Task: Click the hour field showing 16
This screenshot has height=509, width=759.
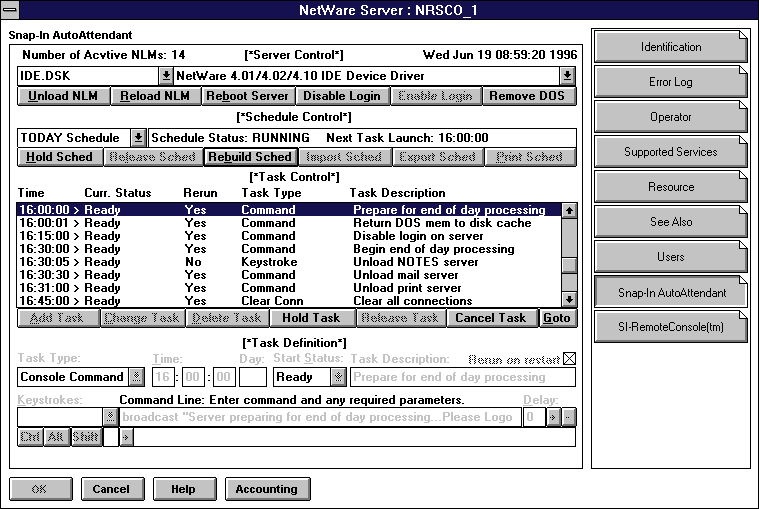Action: click(163, 377)
